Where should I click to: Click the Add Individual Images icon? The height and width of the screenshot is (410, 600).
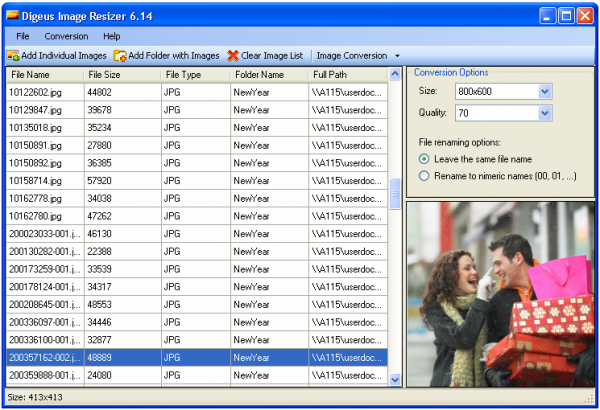(x=13, y=56)
